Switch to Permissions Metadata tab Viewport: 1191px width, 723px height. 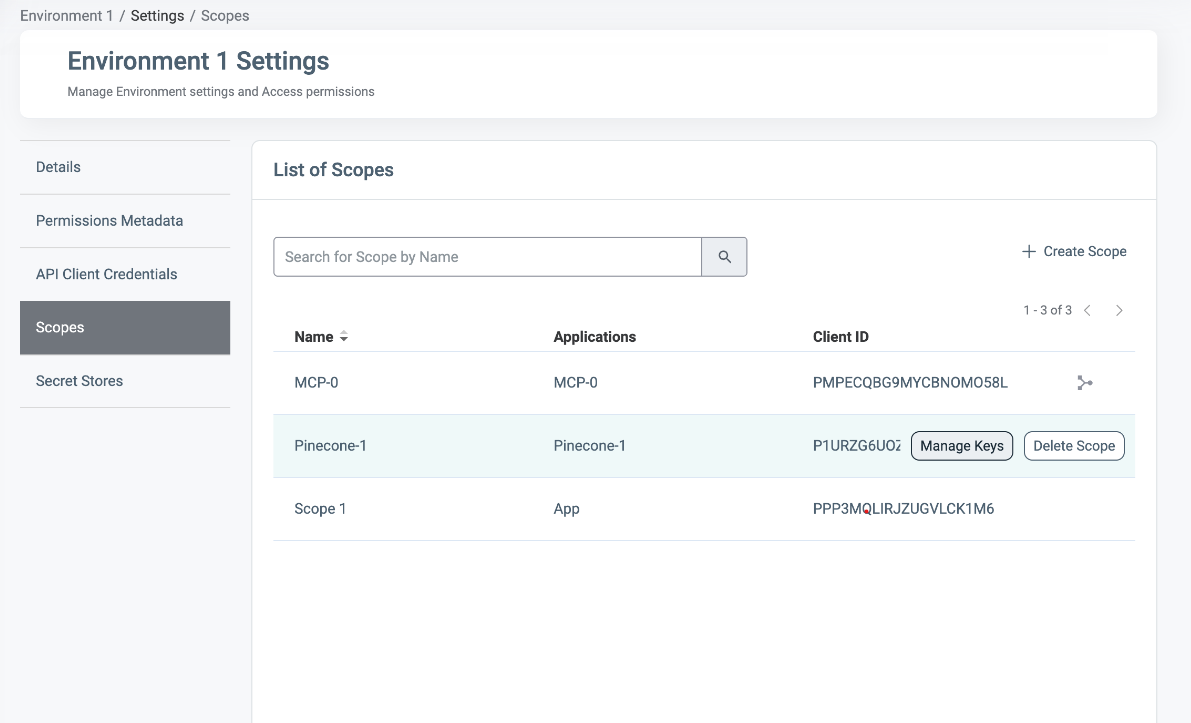[109, 221]
